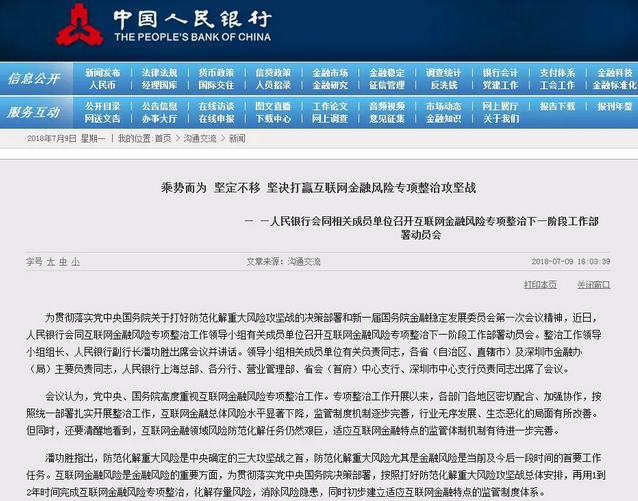This screenshot has width=638, height=501.
Task: Open the 法律法规 section
Action: (160, 73)
